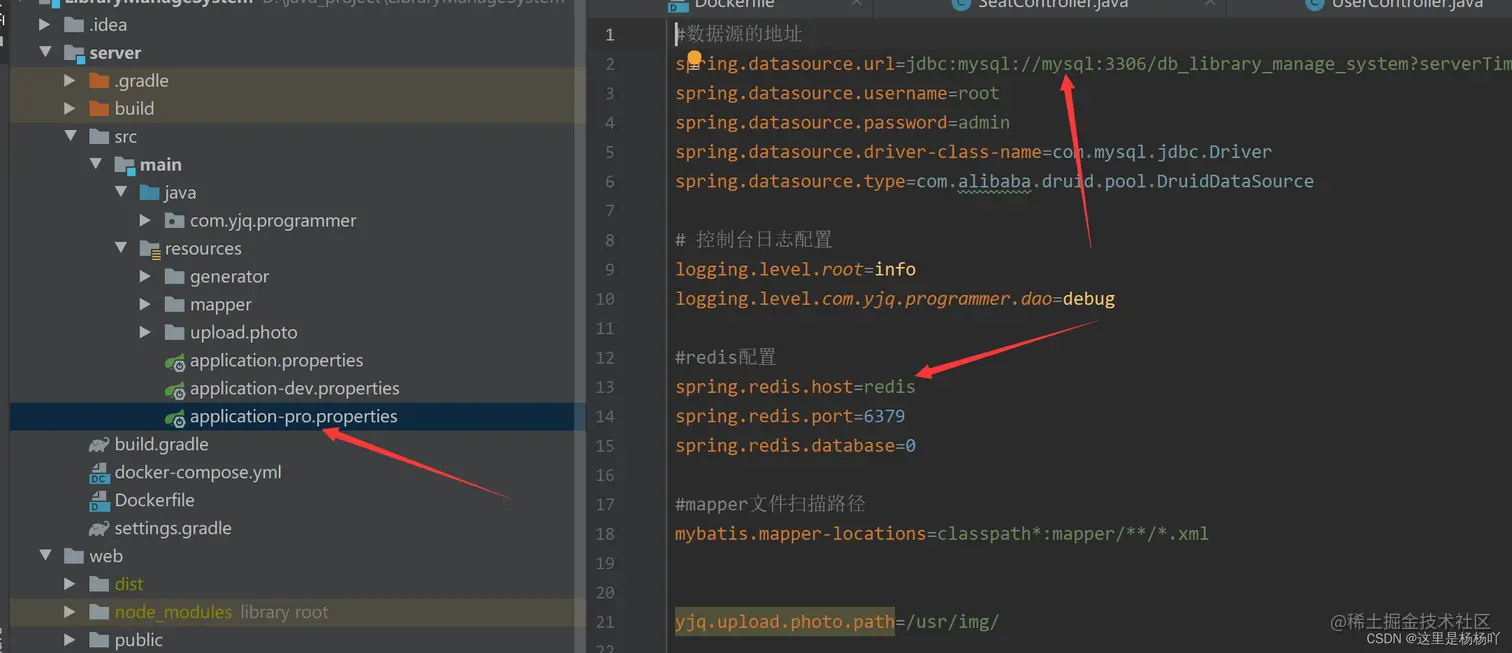Click the com.yjq.programmer package icon
The width and height of the screenshot is (1512, 653).
click(174, 221)
